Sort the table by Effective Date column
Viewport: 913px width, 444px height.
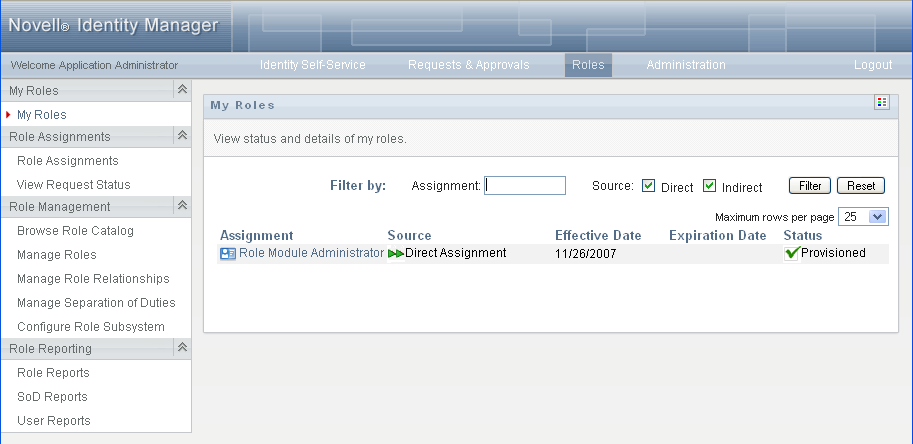[x=598, y=236]
